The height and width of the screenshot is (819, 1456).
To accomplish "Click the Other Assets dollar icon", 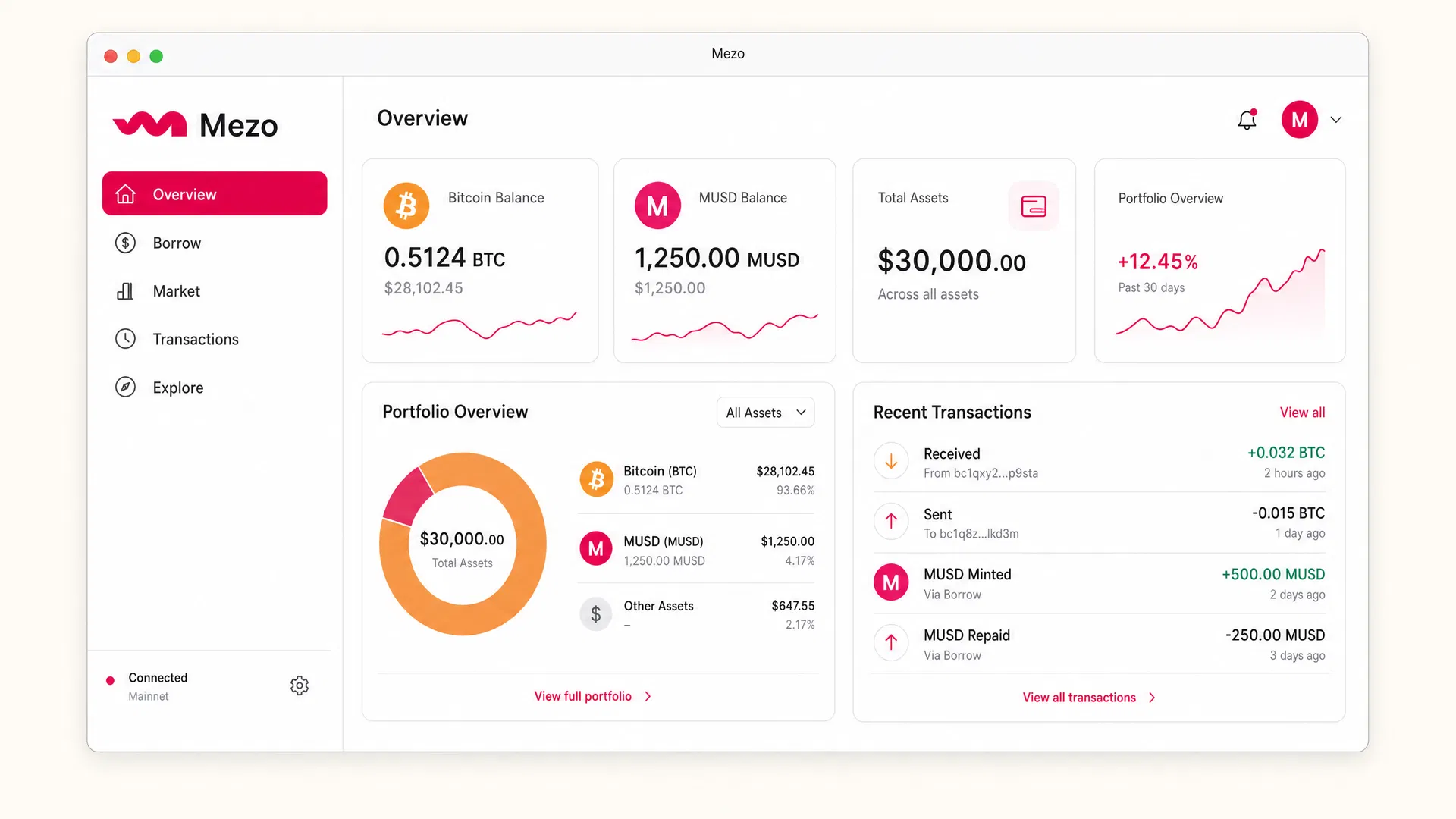I will (x=596, y=614).
